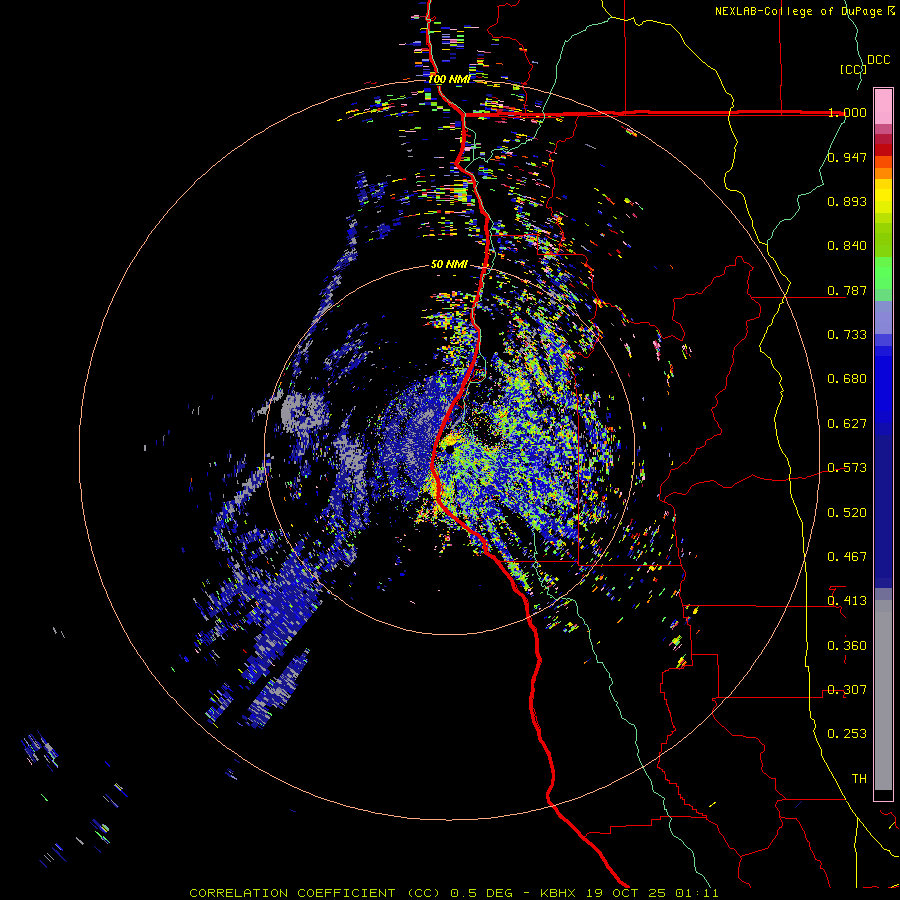Viewport: 900px width, 900px height.
Task: Click the TH label on legend
Action: click(x=859, y=779)
